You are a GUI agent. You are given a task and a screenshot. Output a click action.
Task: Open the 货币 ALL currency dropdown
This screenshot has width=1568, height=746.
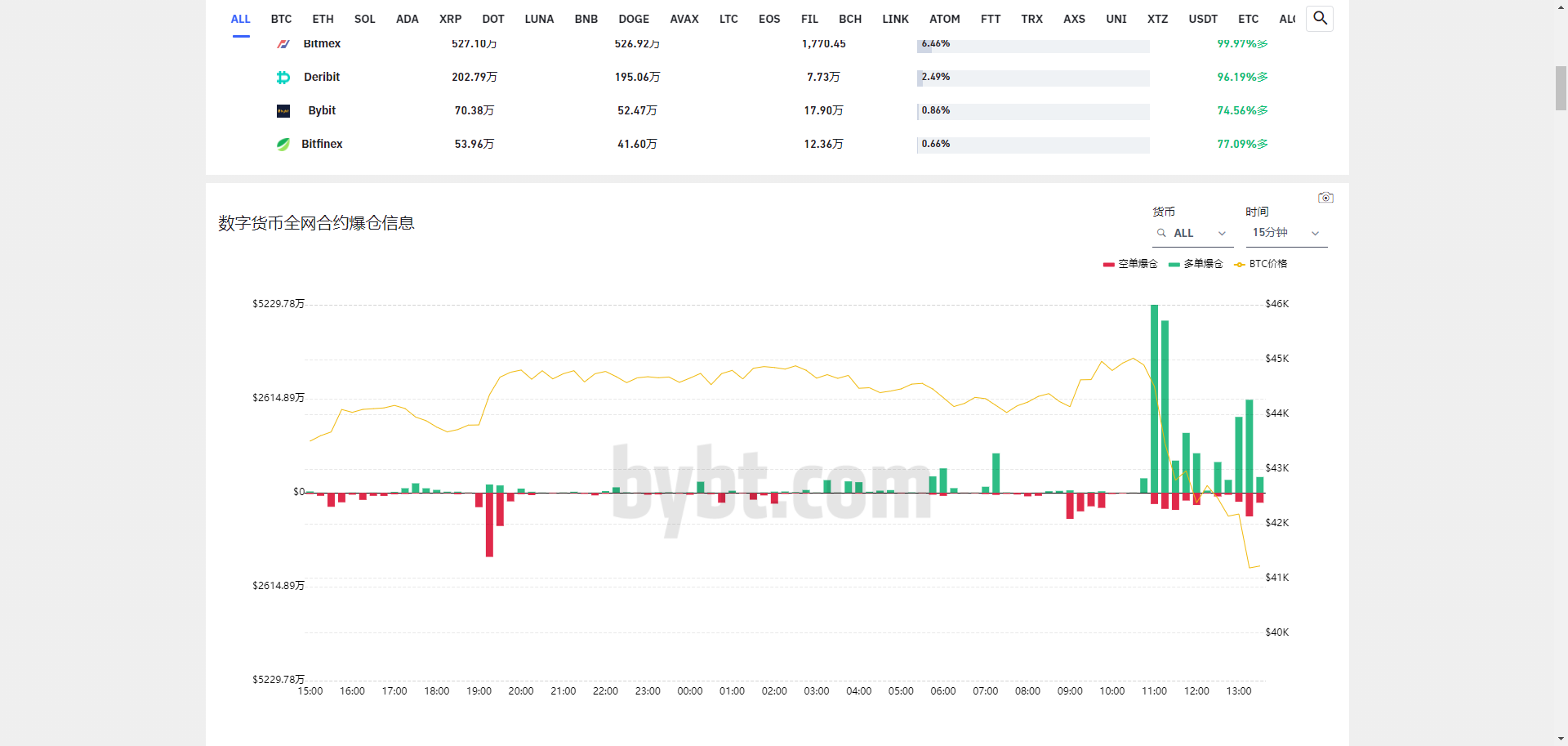click(1192, 234)
